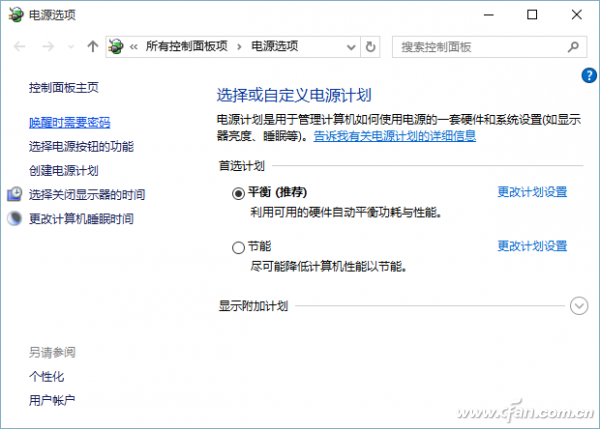Click the 利用可用的硬件自动平衡功耗与性能 description
Screen dimensions: 600x429
tap(346, 212)
